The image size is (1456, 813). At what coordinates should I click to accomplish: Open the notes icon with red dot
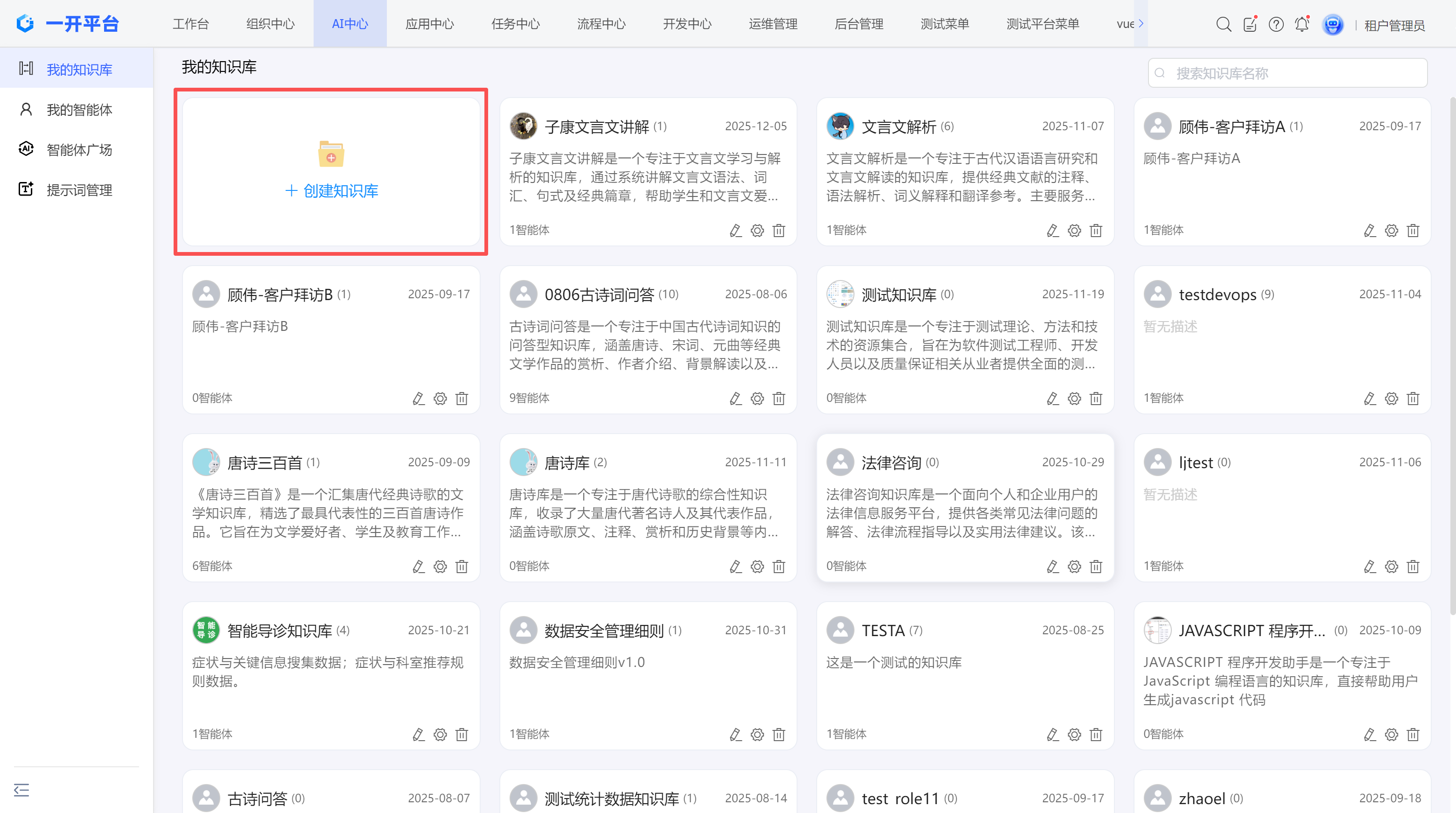coord(1250,24)
